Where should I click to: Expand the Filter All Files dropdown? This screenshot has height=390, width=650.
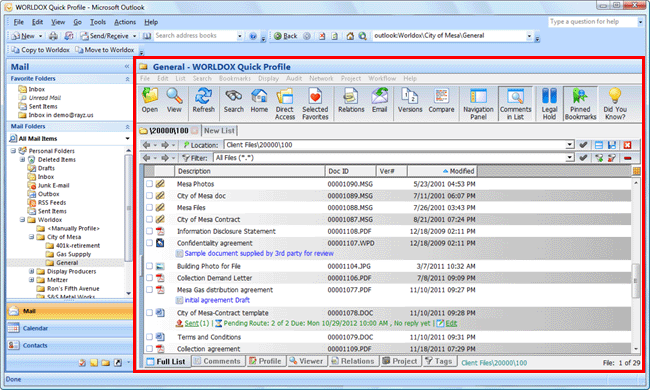[570, 157]
